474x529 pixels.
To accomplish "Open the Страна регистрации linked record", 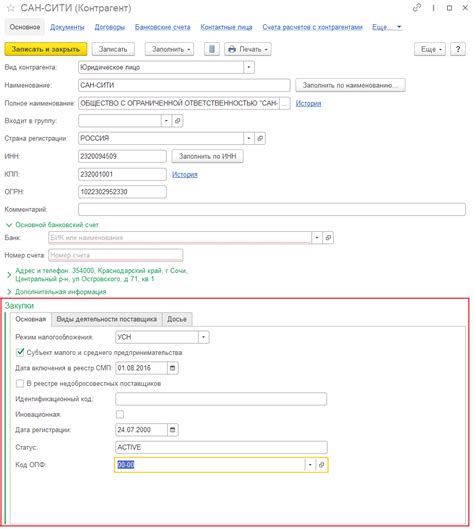I will (260, 138).
